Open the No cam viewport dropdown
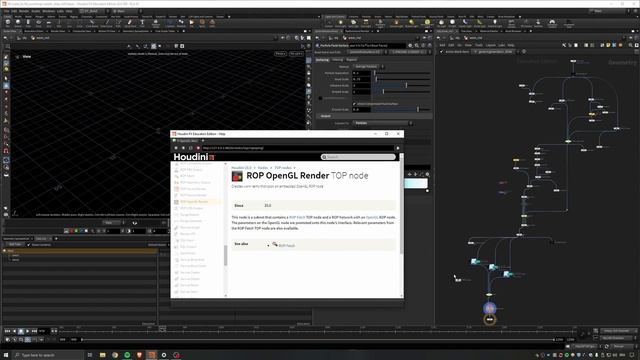 tap(296, 54)
